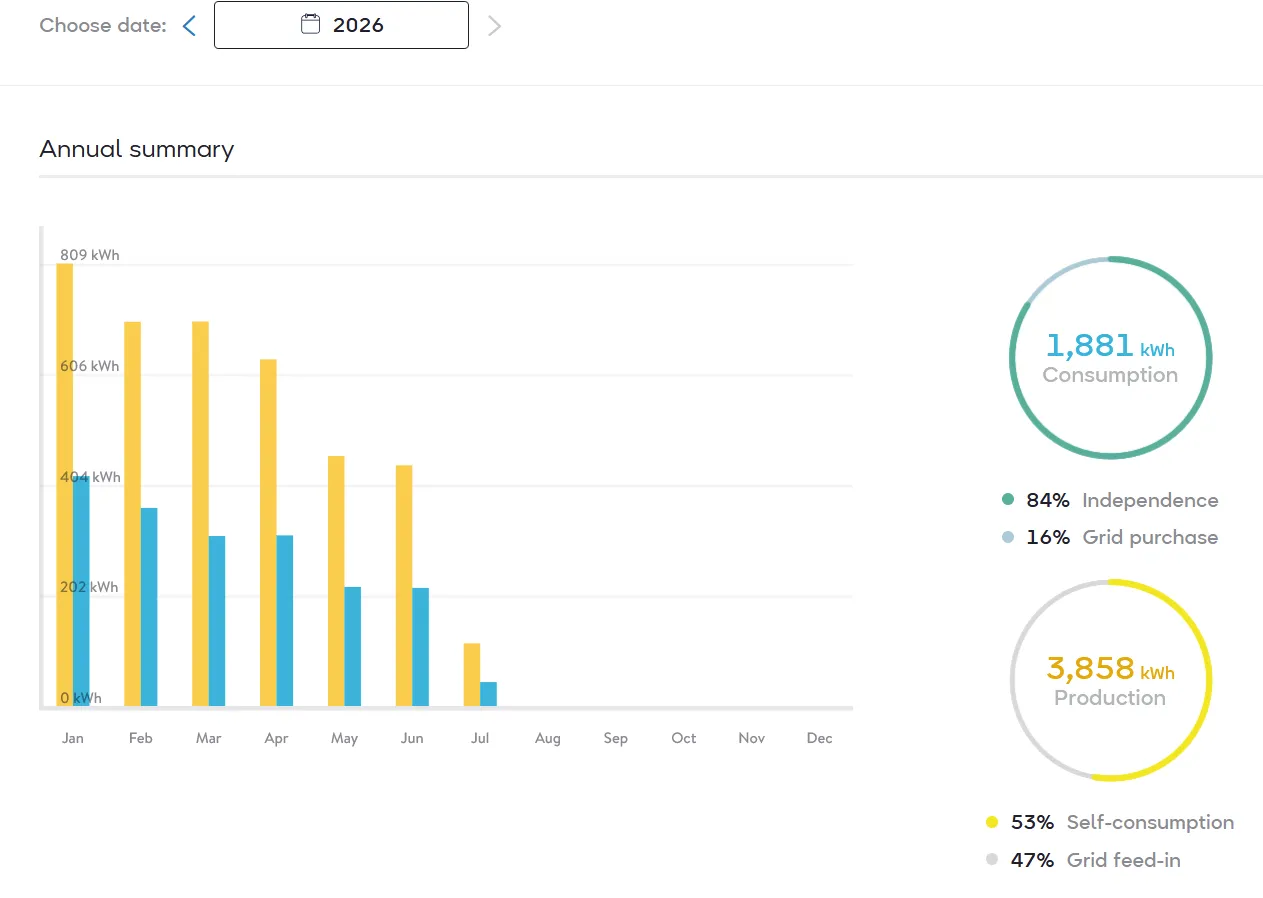Click the green Independence legend dot
The width and height of the screenshot is (1263, 898).
1008,500
